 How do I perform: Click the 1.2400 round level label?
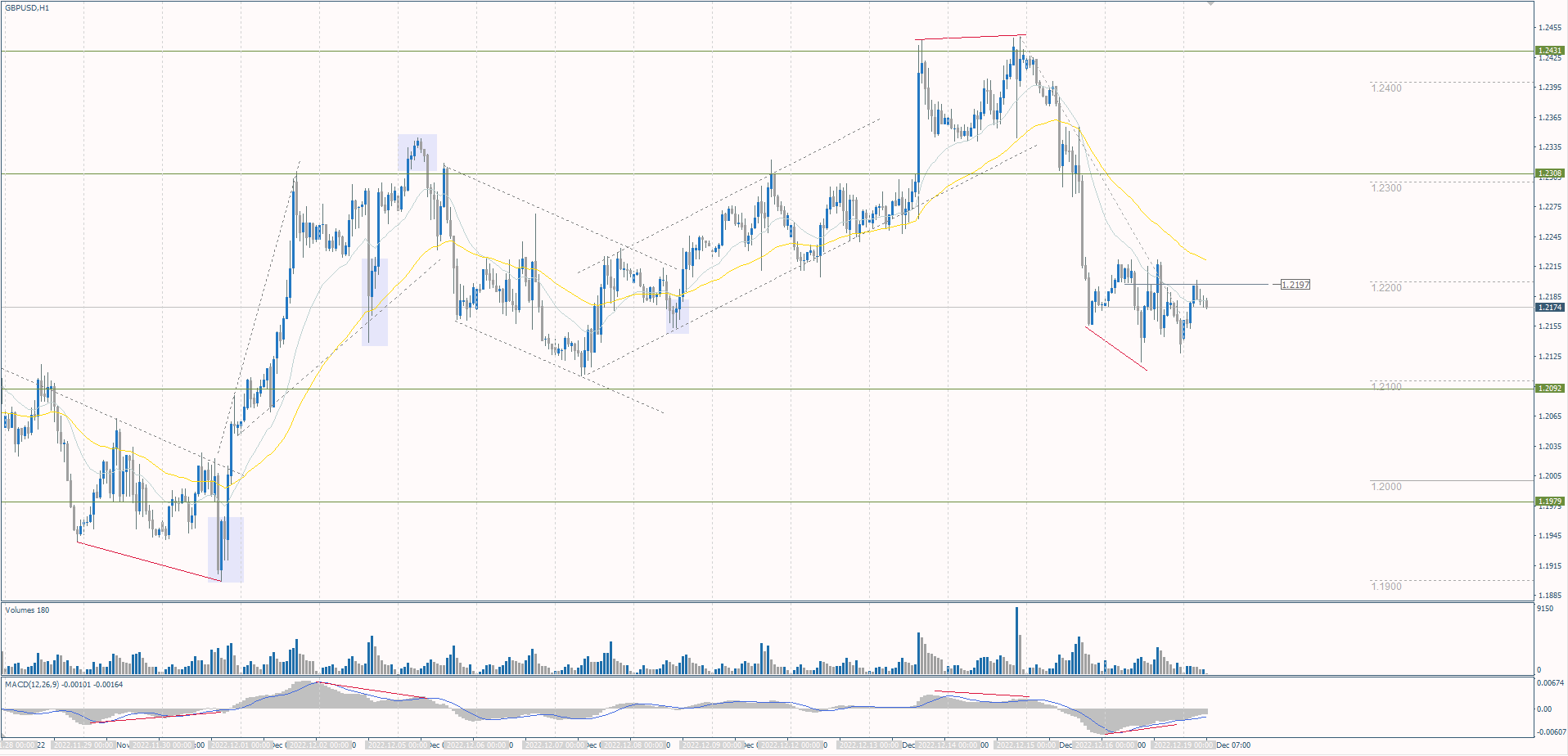[1386, 88]
